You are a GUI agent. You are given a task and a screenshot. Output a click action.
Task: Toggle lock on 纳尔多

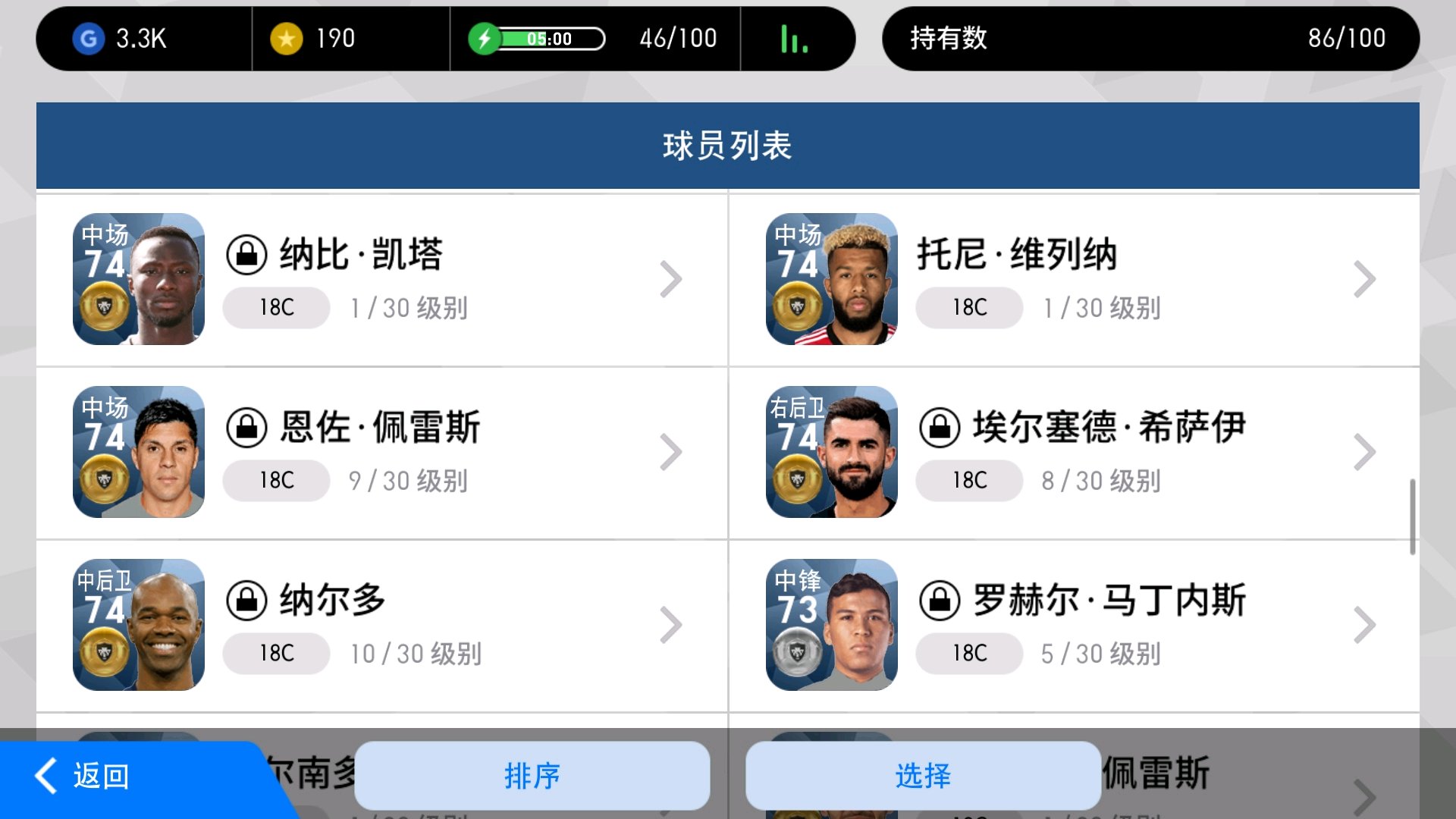tap(246, 601)
